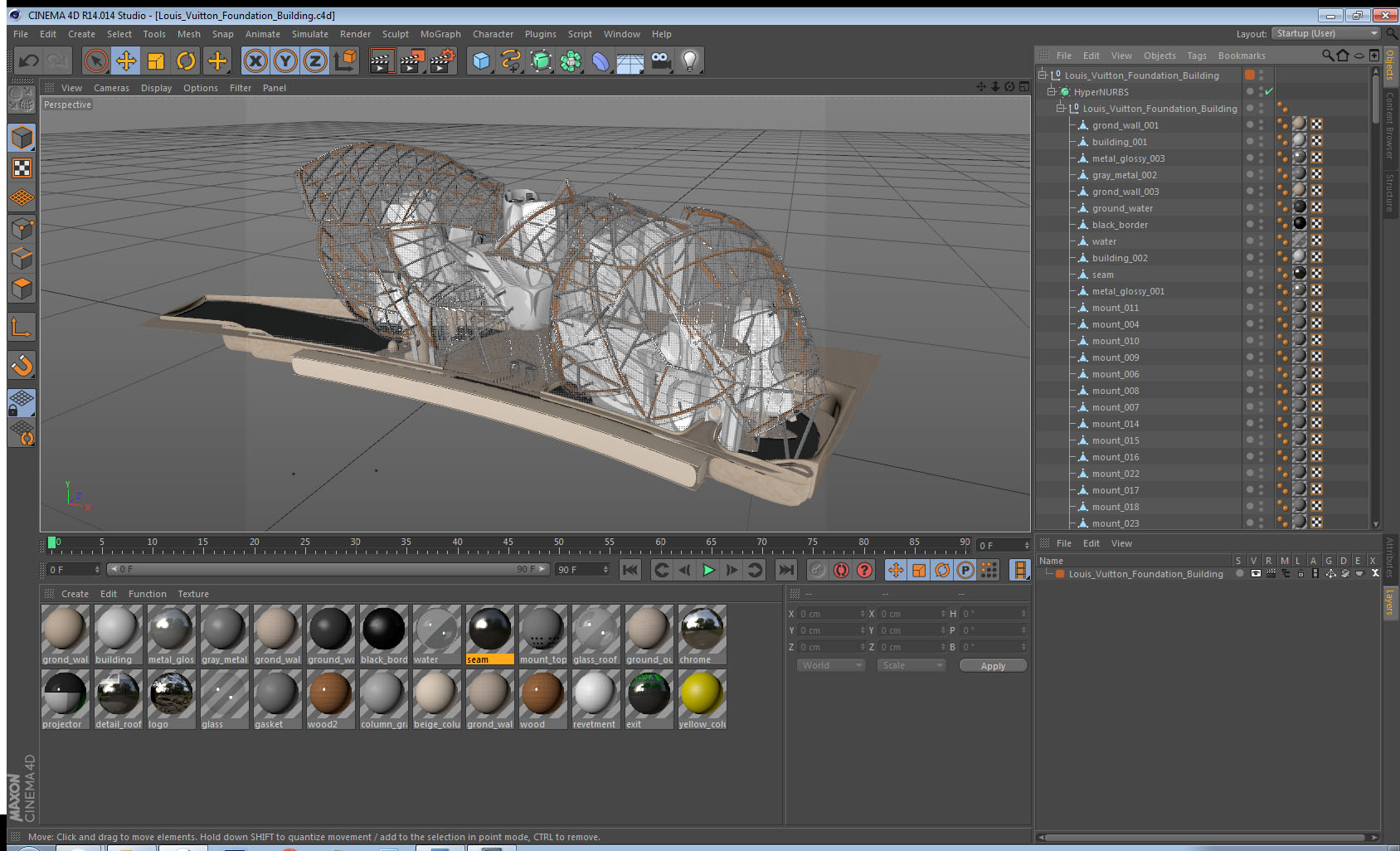
Task: Click the end frame 90 F stepper
Action: [x=605, y=570]
